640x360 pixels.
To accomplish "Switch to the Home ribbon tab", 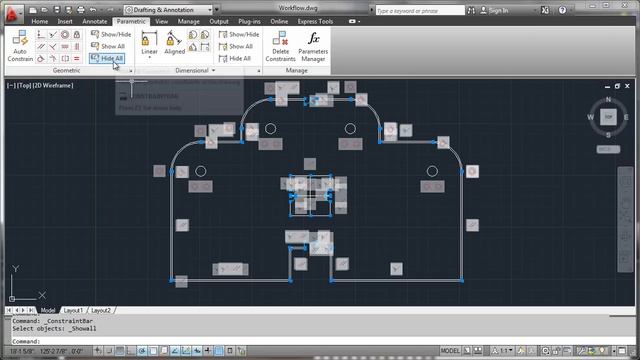I will tap(40, 21).
